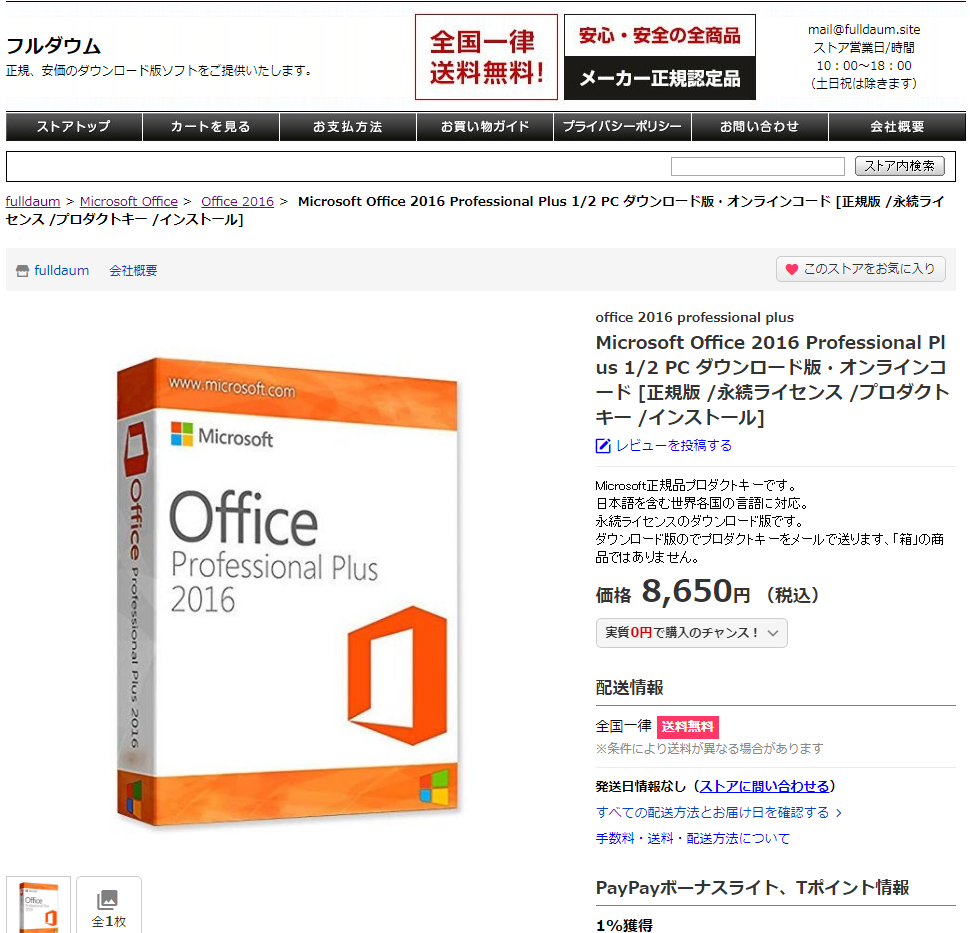
Task: Expand the 実質0円で購入のチャンス dropdown
Action: point(691,633)
